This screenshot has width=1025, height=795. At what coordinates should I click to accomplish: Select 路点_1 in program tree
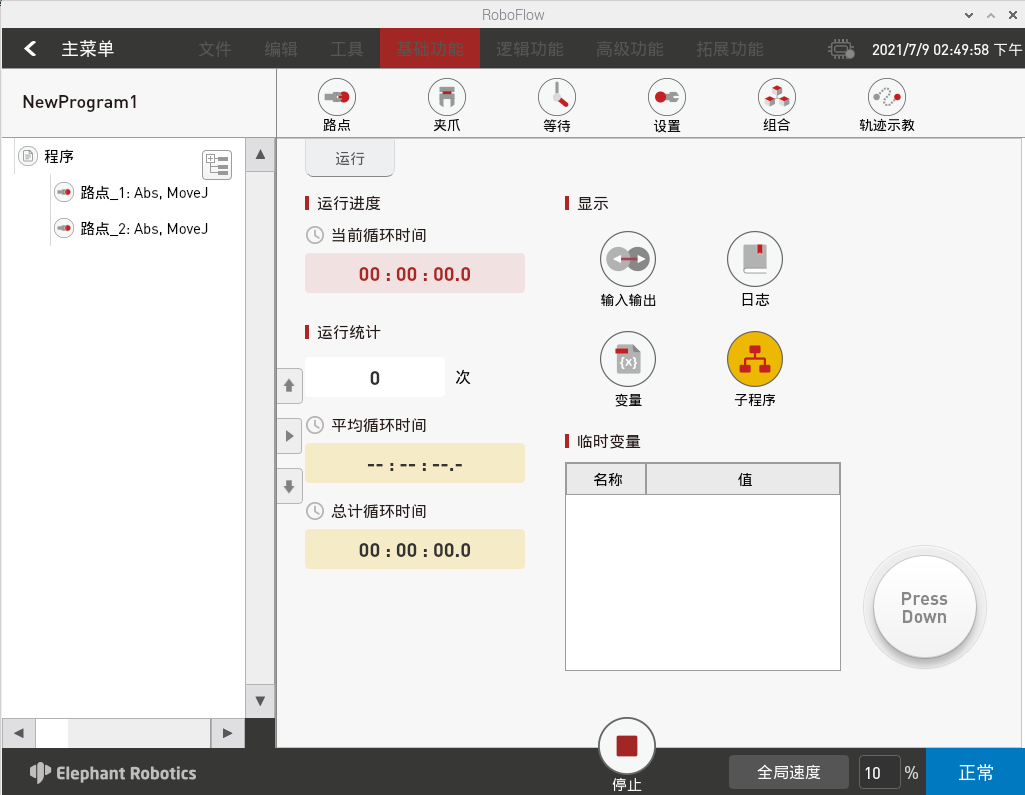[x=143, y=192]
